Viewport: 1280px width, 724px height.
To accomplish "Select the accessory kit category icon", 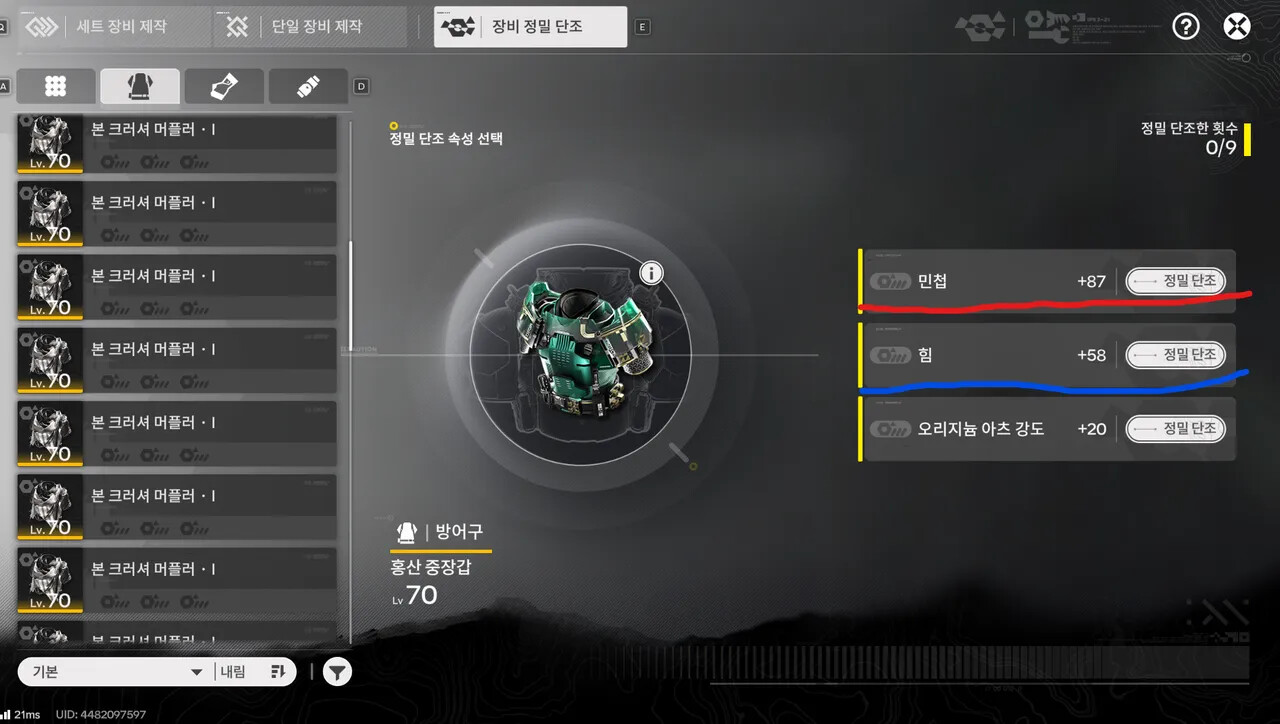I will click(x=308, y=87).
